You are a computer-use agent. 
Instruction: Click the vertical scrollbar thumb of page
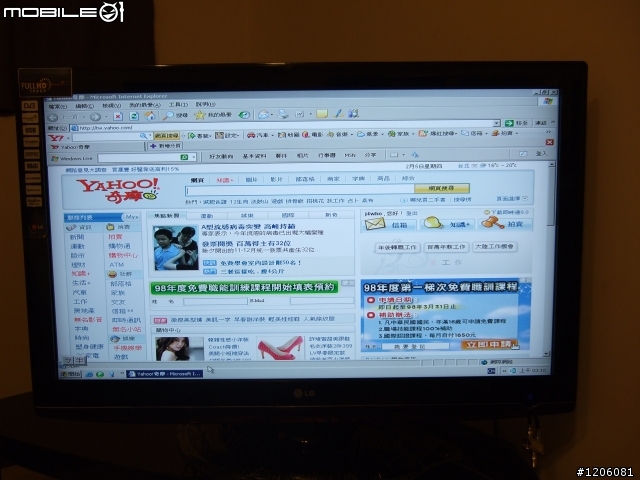click(551, 196)
